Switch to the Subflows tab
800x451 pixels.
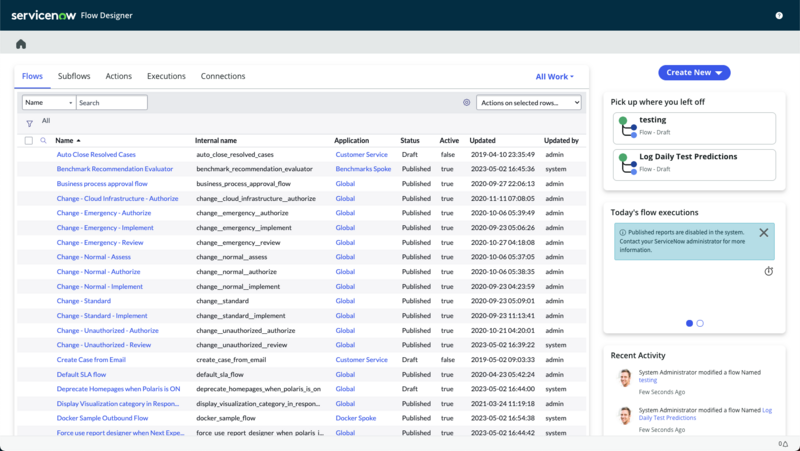(x=74, y=76)
